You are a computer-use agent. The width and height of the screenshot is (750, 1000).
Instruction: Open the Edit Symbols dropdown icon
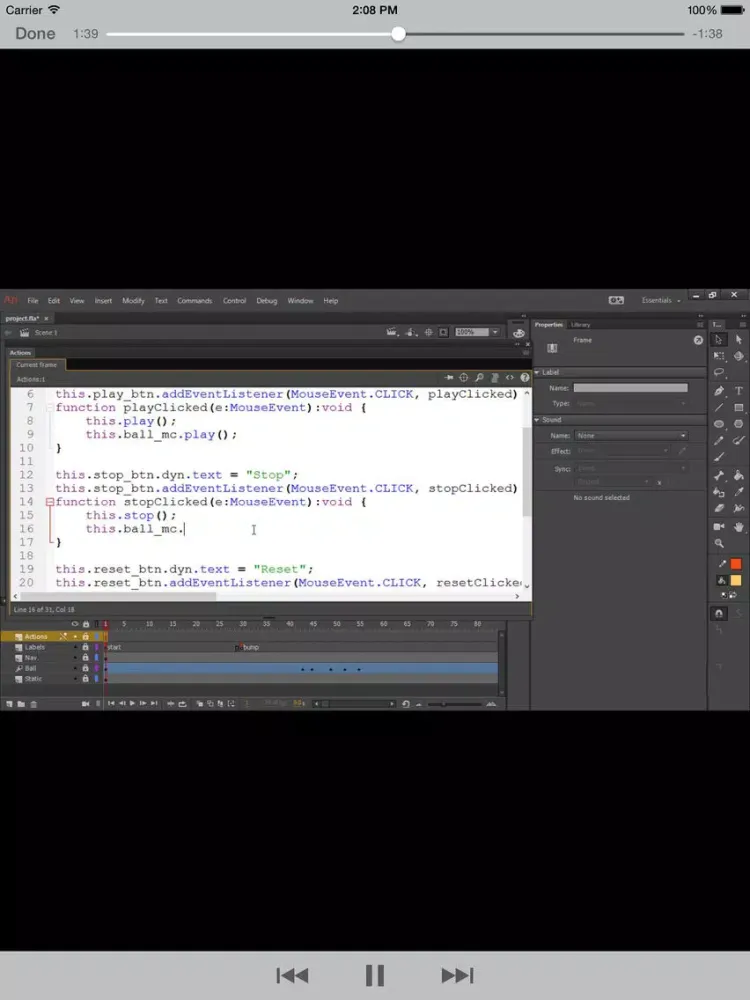pyautogui.click(x=413, y=332)
